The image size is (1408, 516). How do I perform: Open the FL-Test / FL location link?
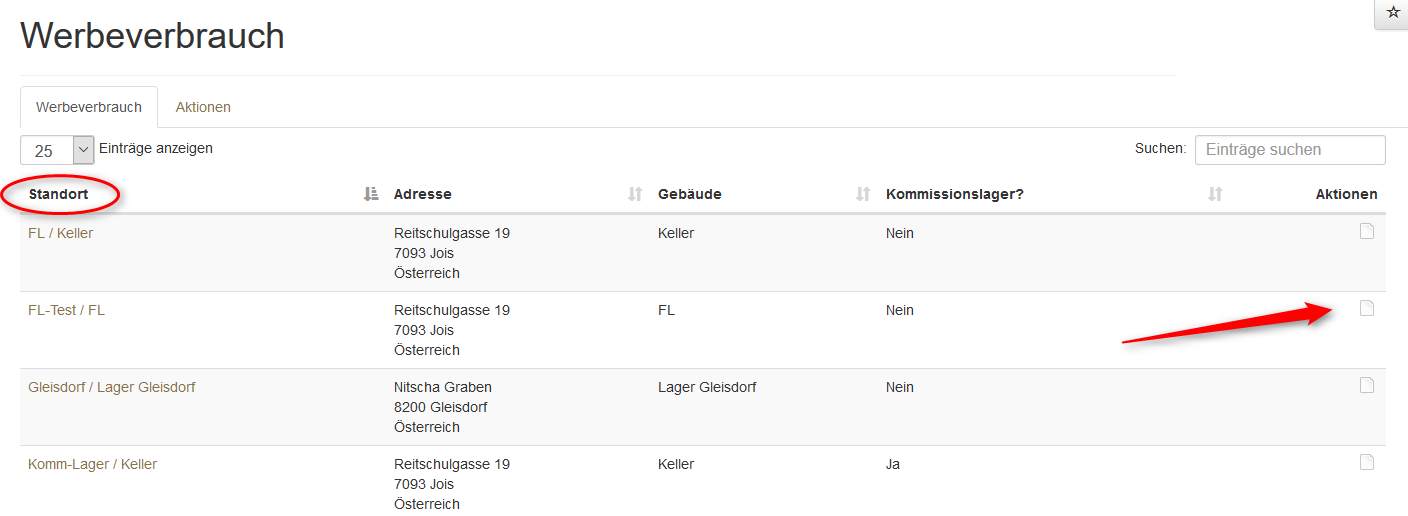pyautogui.click(x=66, y=310)
